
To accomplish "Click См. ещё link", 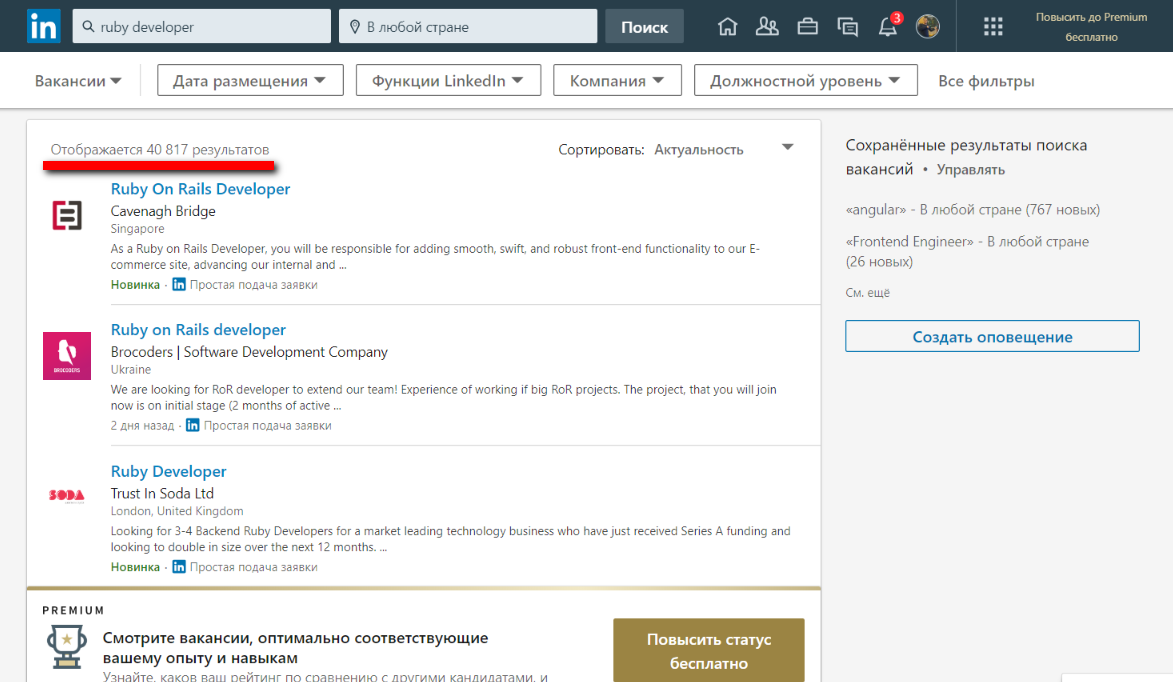I will pos(868,293).
